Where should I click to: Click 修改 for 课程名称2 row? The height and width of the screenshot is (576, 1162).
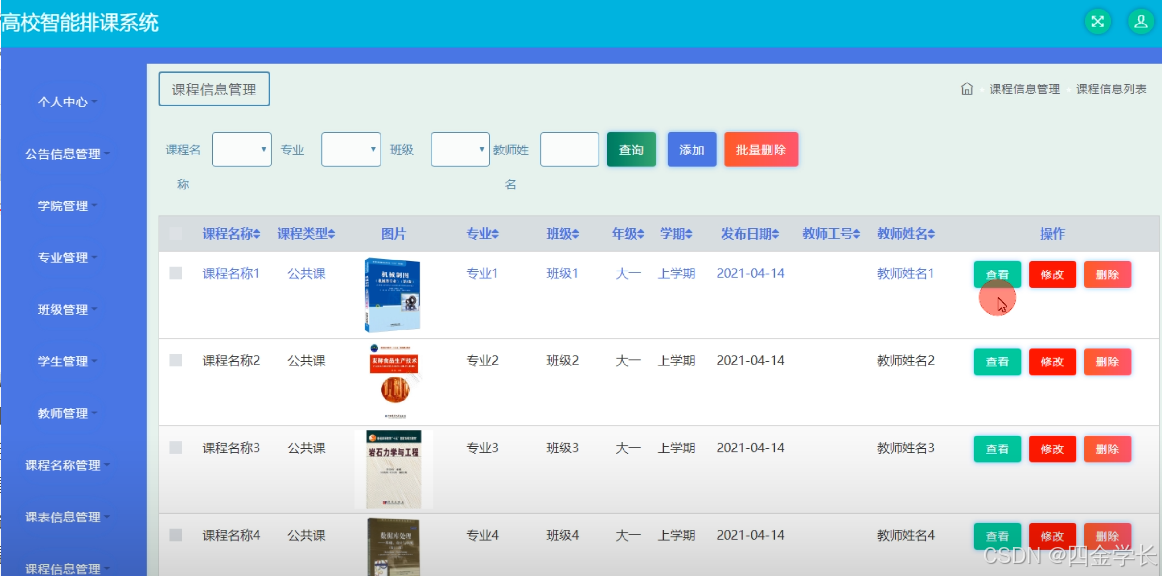(x=1052, y=362)
